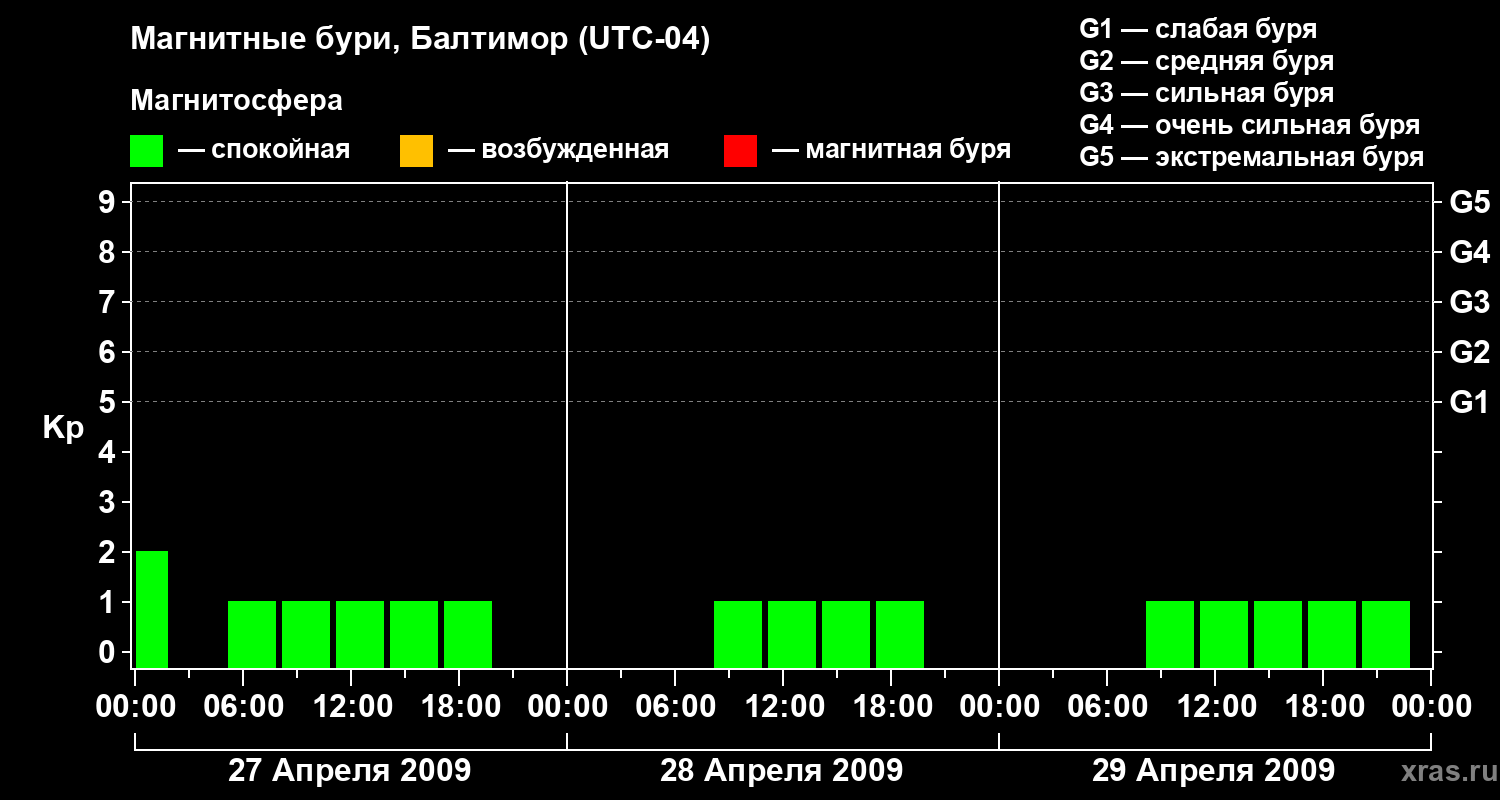The width and height of the screenshot is (1500, 800).
Task: Click the 18:00 tick label under 29 April
Action: coord(1323,707)
